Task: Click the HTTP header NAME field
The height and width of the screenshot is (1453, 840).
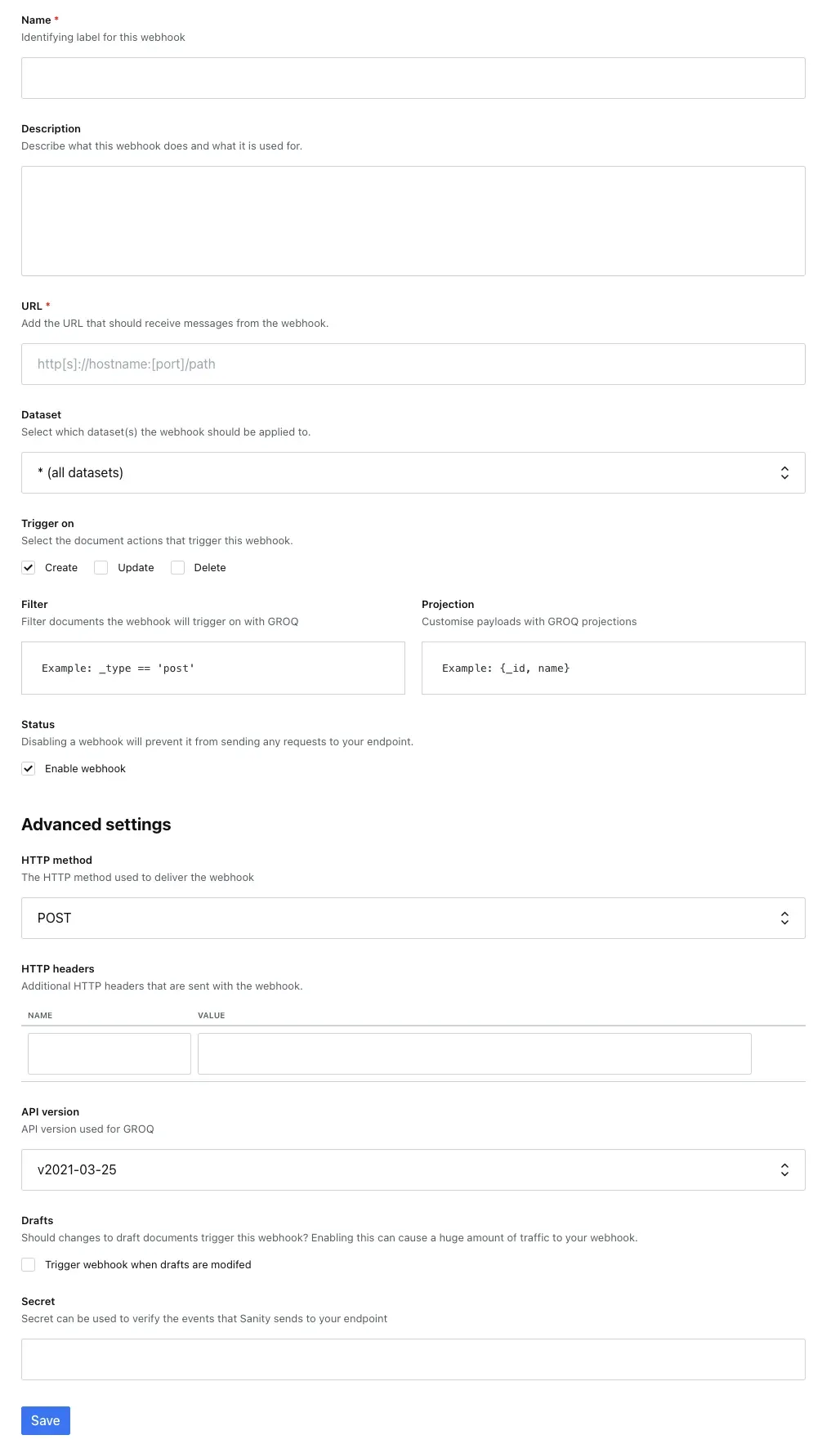Action: click(109, 1053)
